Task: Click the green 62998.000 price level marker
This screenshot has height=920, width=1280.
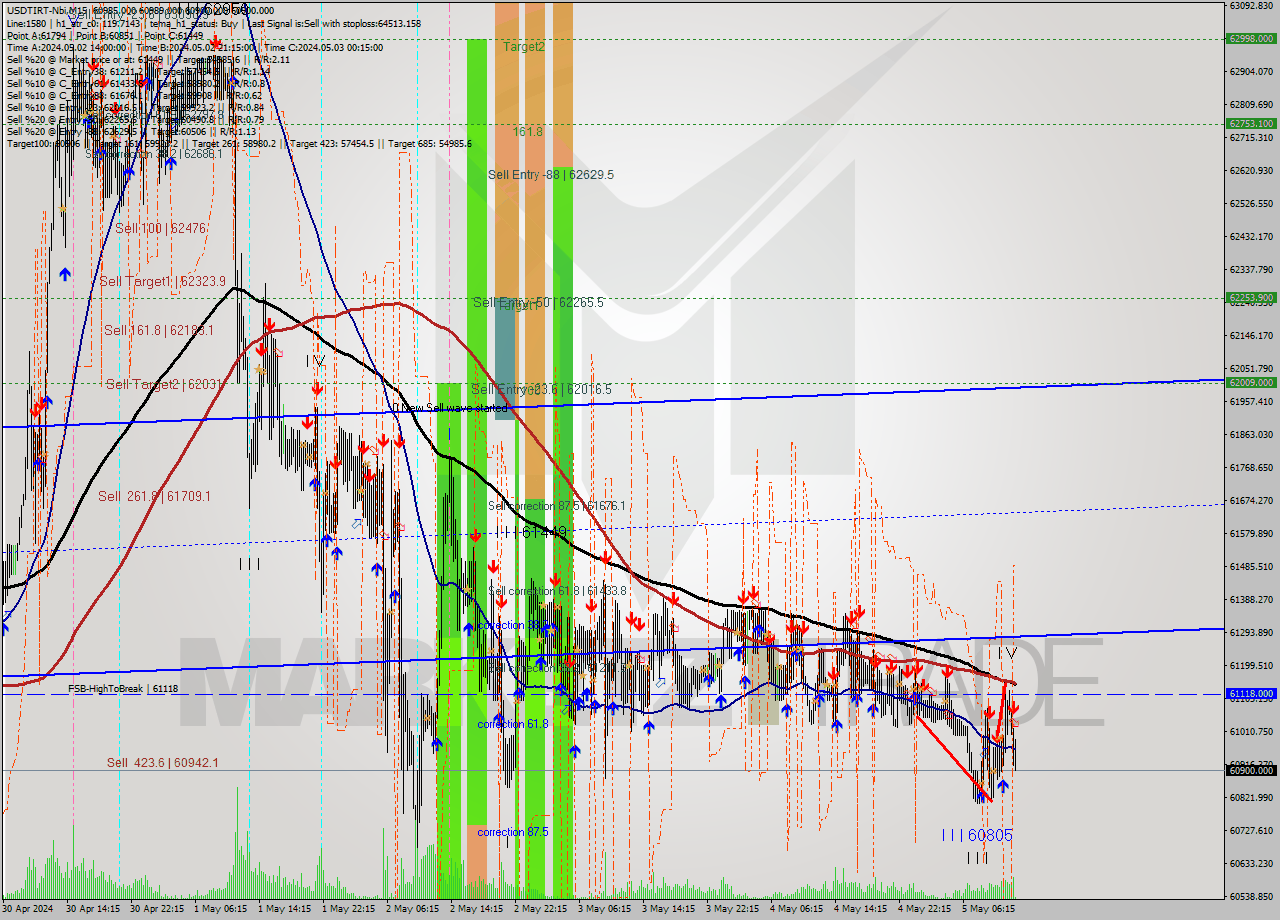Action: coord(1253,39)
